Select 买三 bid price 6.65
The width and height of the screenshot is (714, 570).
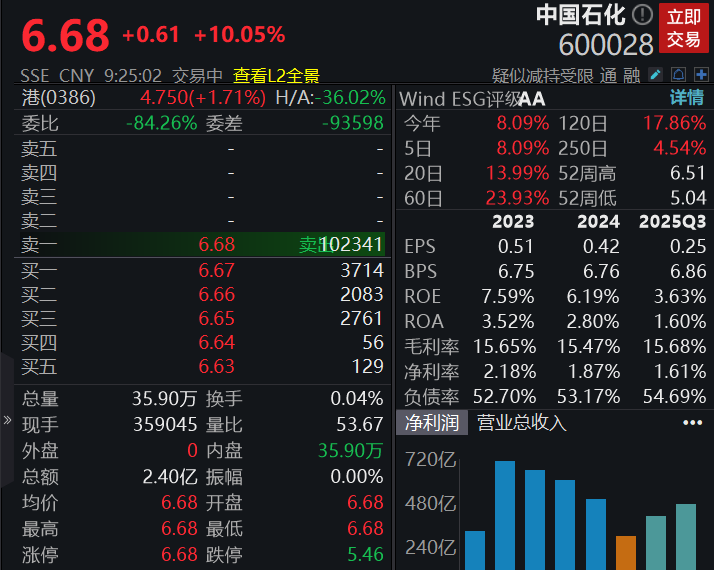[217, 318]
